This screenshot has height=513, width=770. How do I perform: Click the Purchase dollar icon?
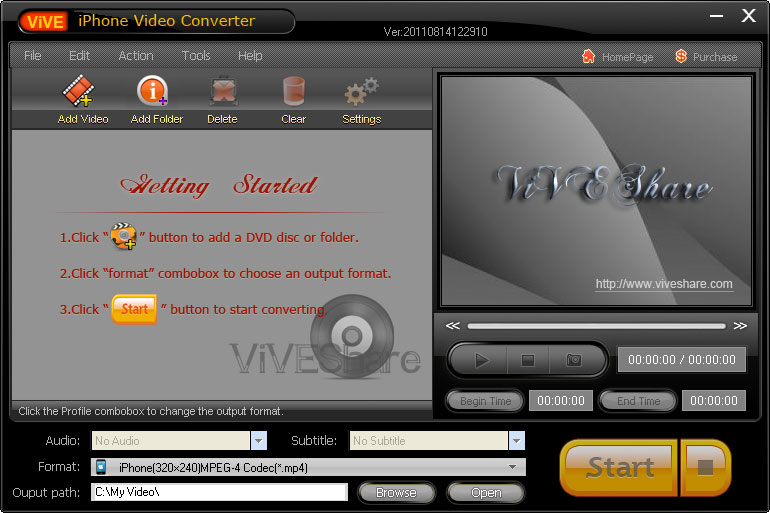[681, 56]
